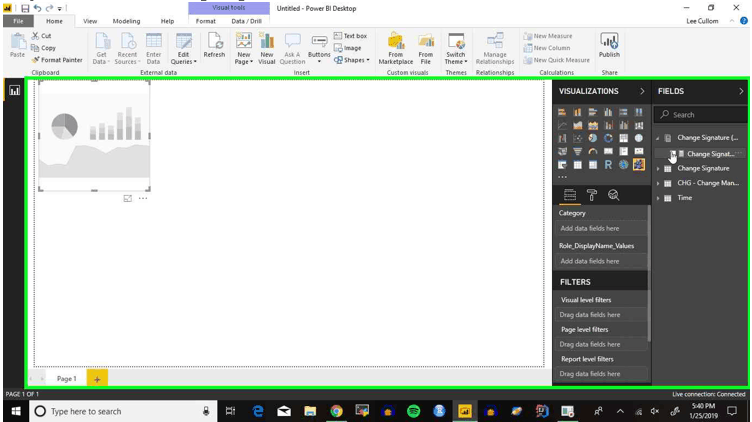Select the Waterfall chart visualization

(562, 138)
